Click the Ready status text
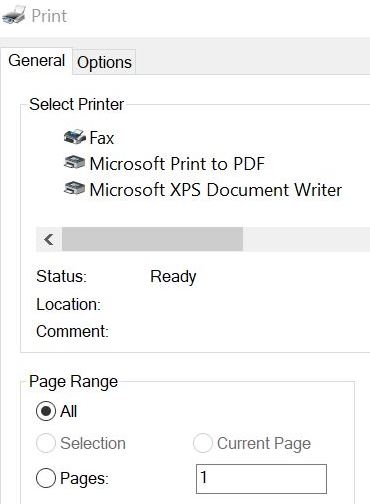The width and height of the screenshot is (370, 504). tap(173, 277)
